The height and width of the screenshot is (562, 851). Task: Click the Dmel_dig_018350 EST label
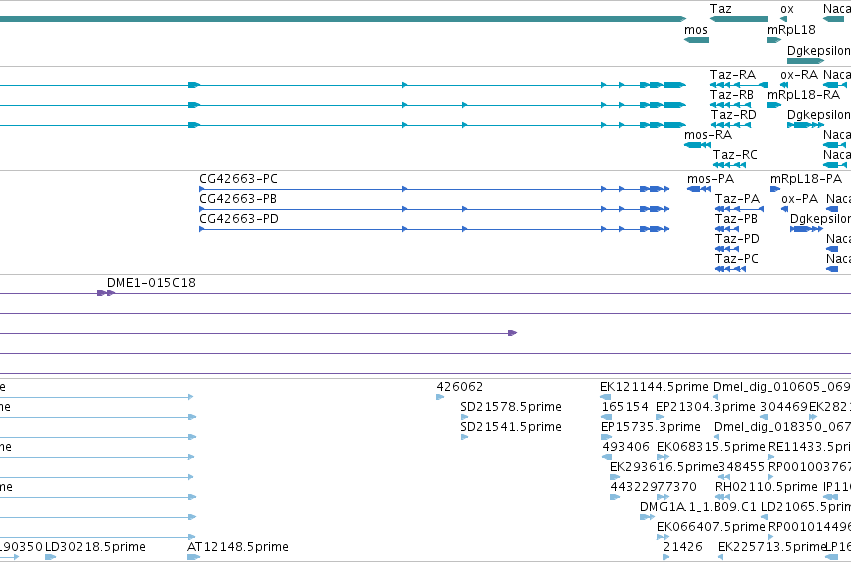[x=782, y=427]
